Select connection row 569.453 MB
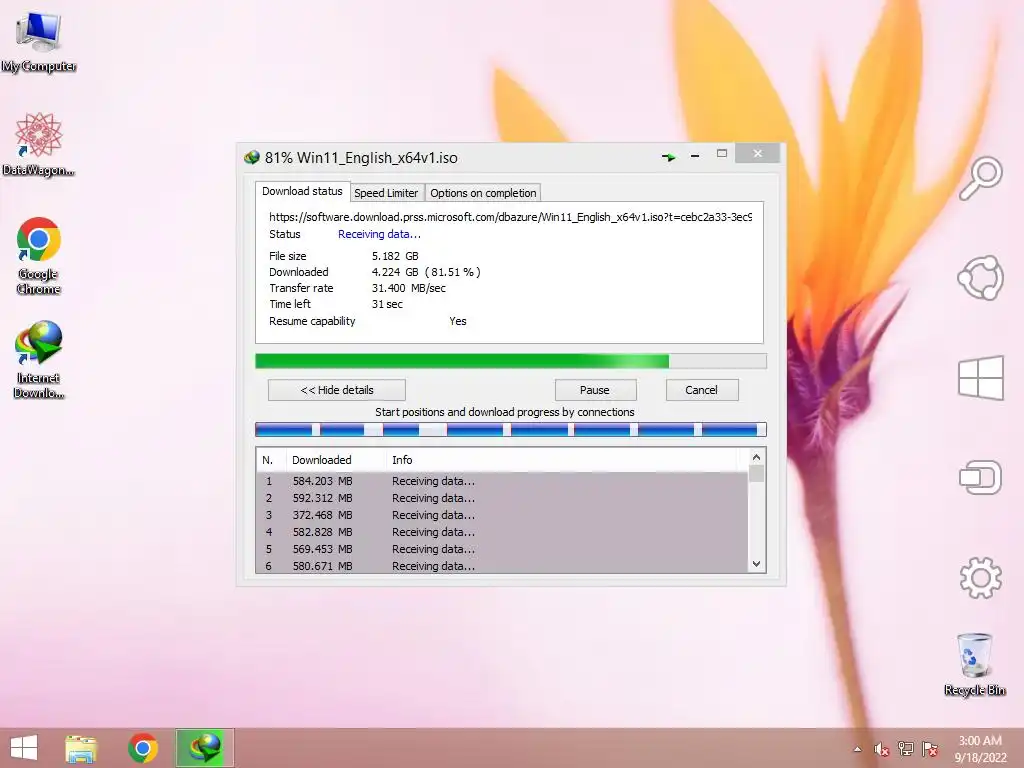 pos(502,549)
